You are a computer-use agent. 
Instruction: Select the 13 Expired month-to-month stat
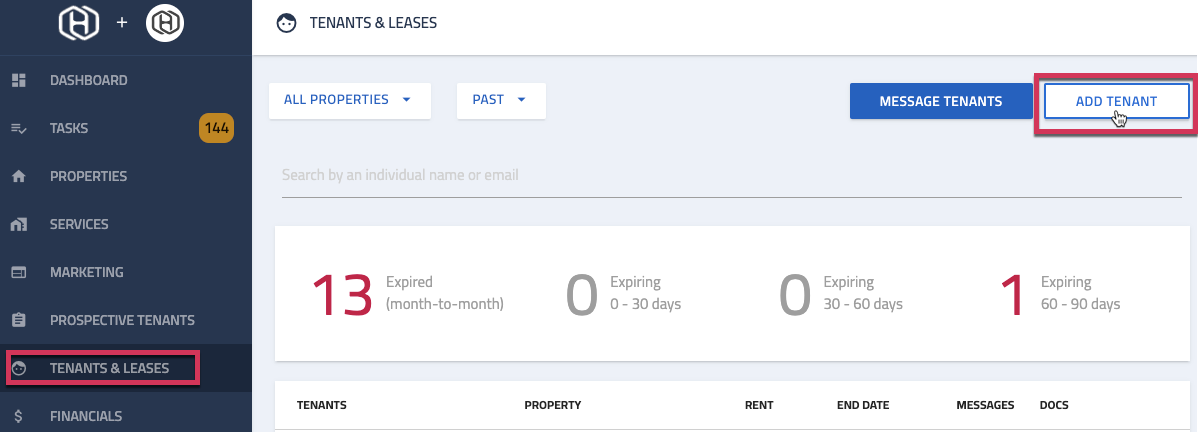409,294
